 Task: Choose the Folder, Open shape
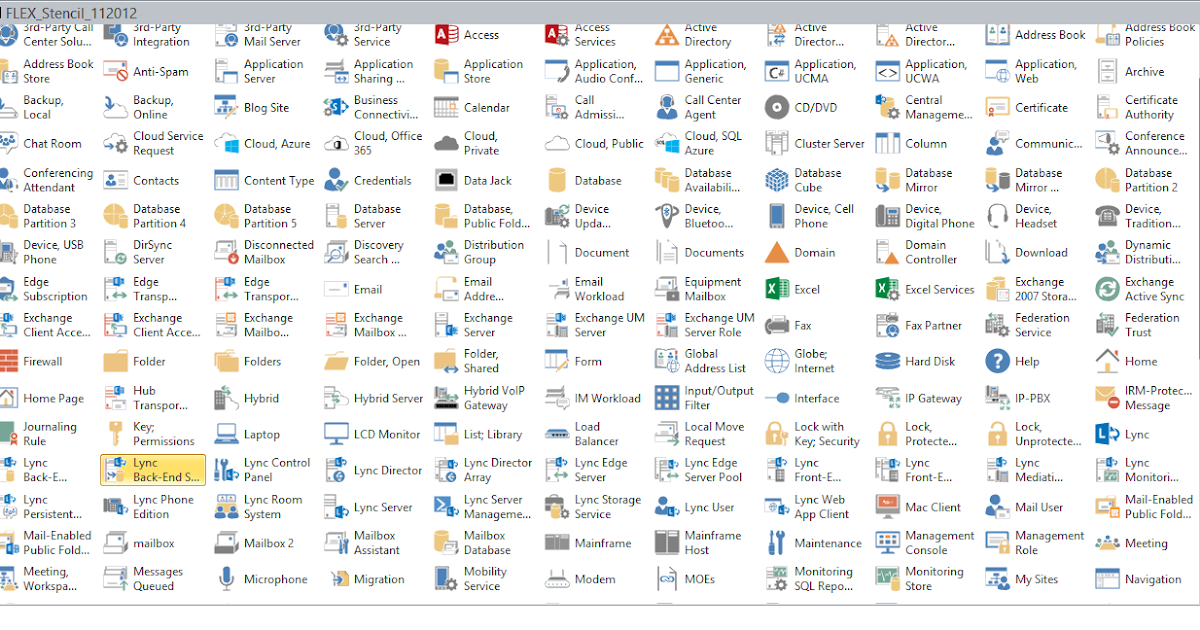(373, 361)
